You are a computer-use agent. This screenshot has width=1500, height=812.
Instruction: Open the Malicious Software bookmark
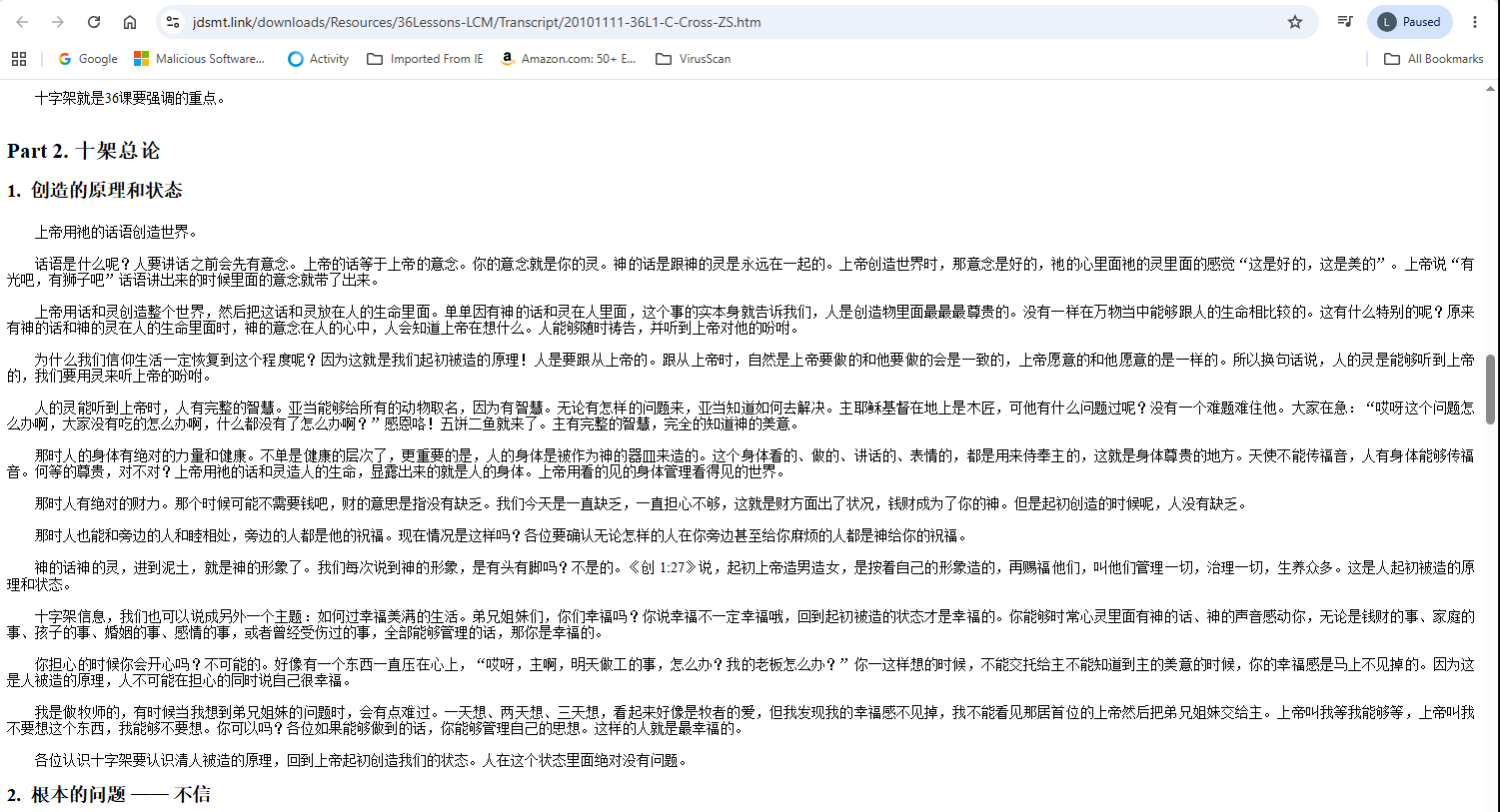click(x=200, y=59)
